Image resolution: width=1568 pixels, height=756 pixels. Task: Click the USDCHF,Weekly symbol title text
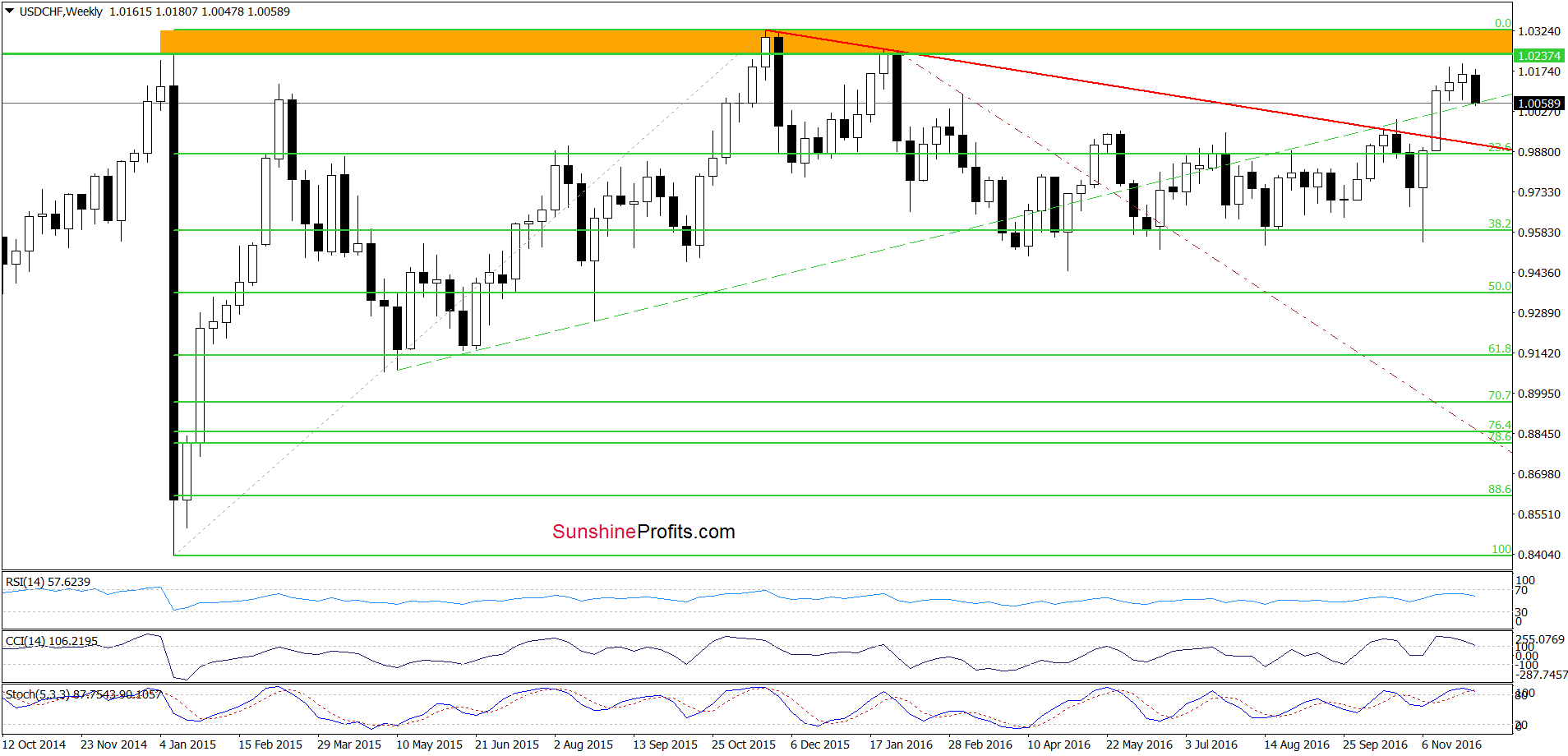tap(62, 12)
